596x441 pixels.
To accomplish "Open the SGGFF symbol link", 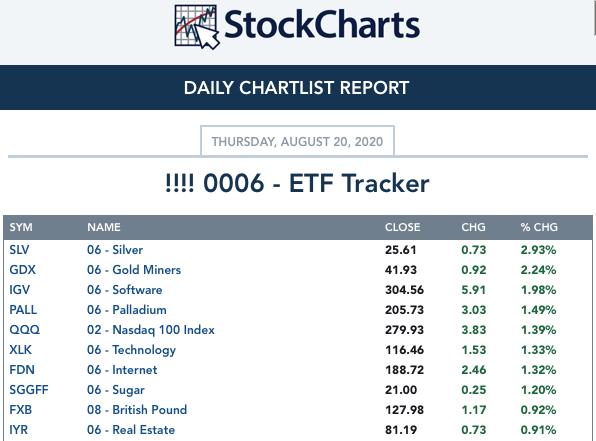I will [29, 390].
